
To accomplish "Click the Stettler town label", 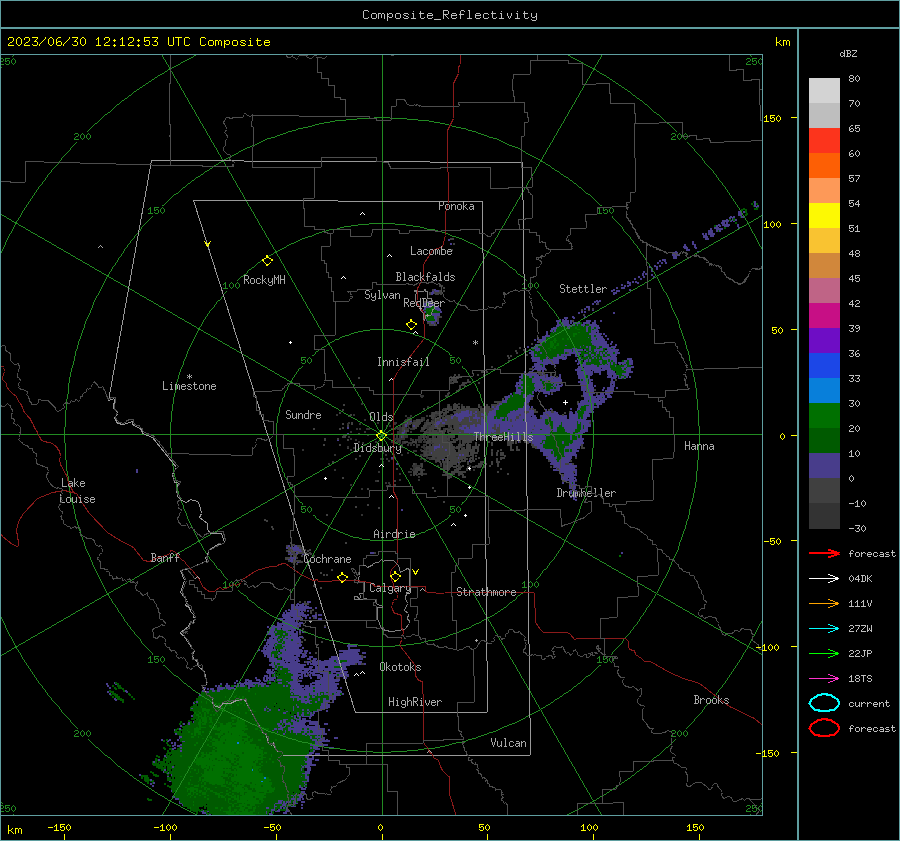I will [583, 289].
